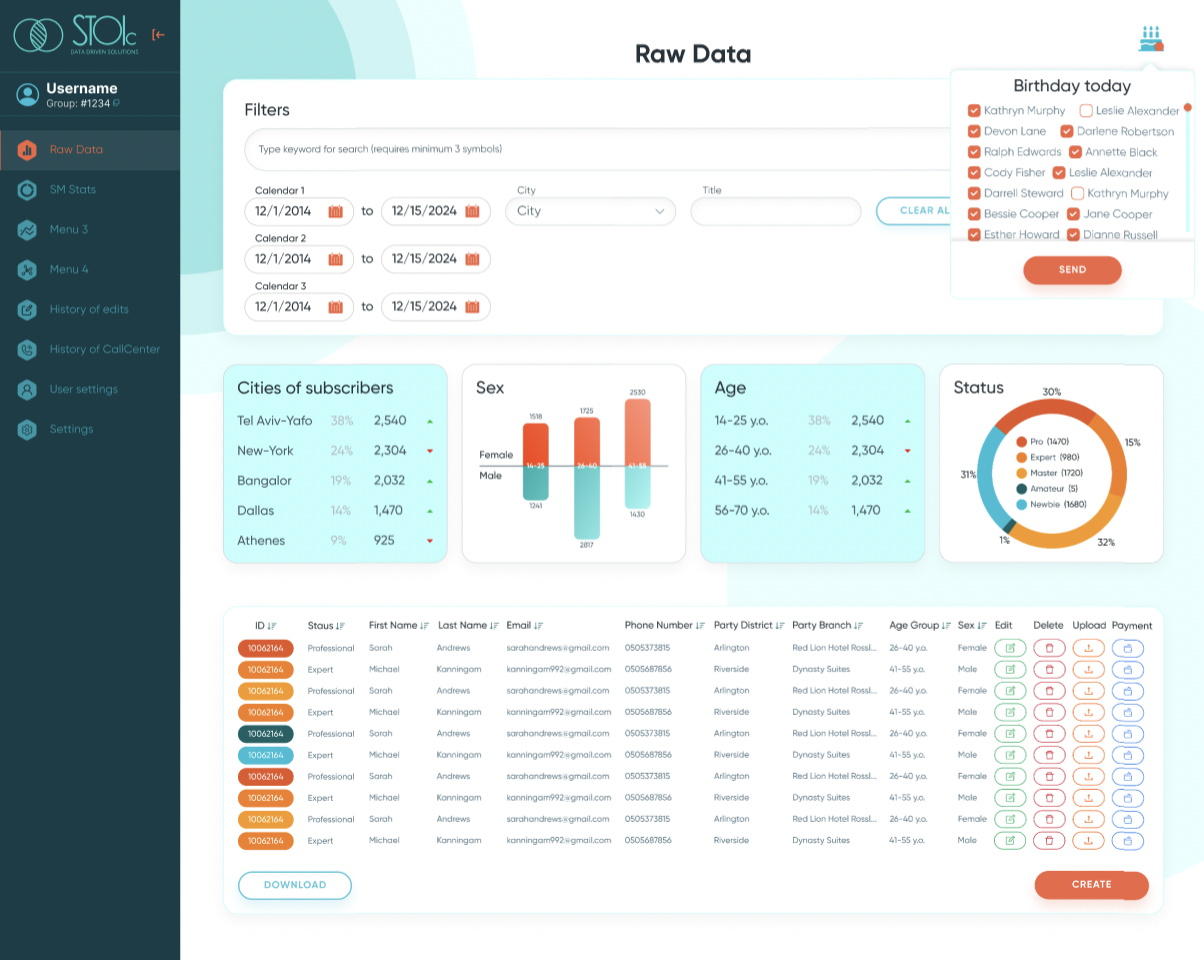Image resolution: width=1204 pixels, height=960 pixels.
Task: Go to SM Stats in the sidebar
Action: click(x=90, y=190)
